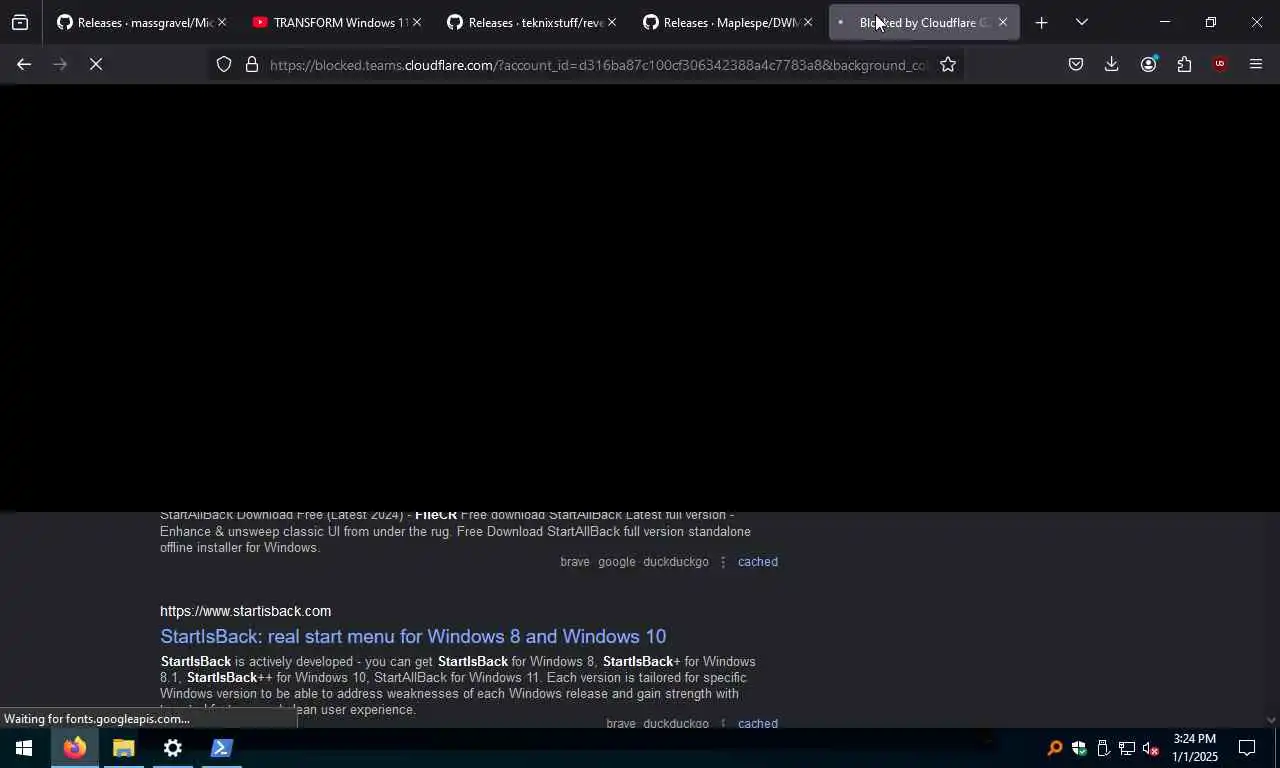Open File Explorer from taskbar

pos(123,748)
